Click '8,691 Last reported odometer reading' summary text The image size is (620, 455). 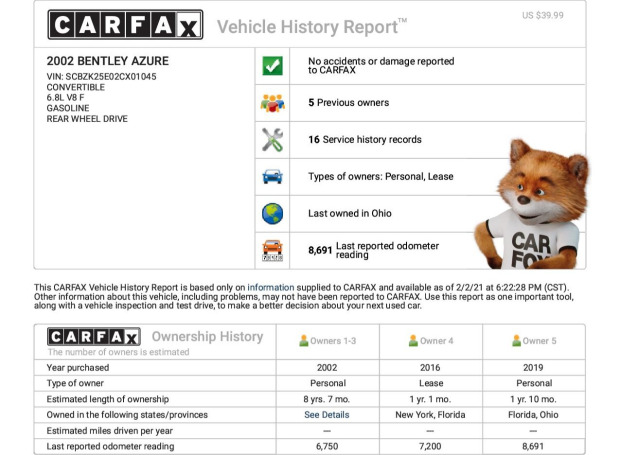[x=374, y=250]
